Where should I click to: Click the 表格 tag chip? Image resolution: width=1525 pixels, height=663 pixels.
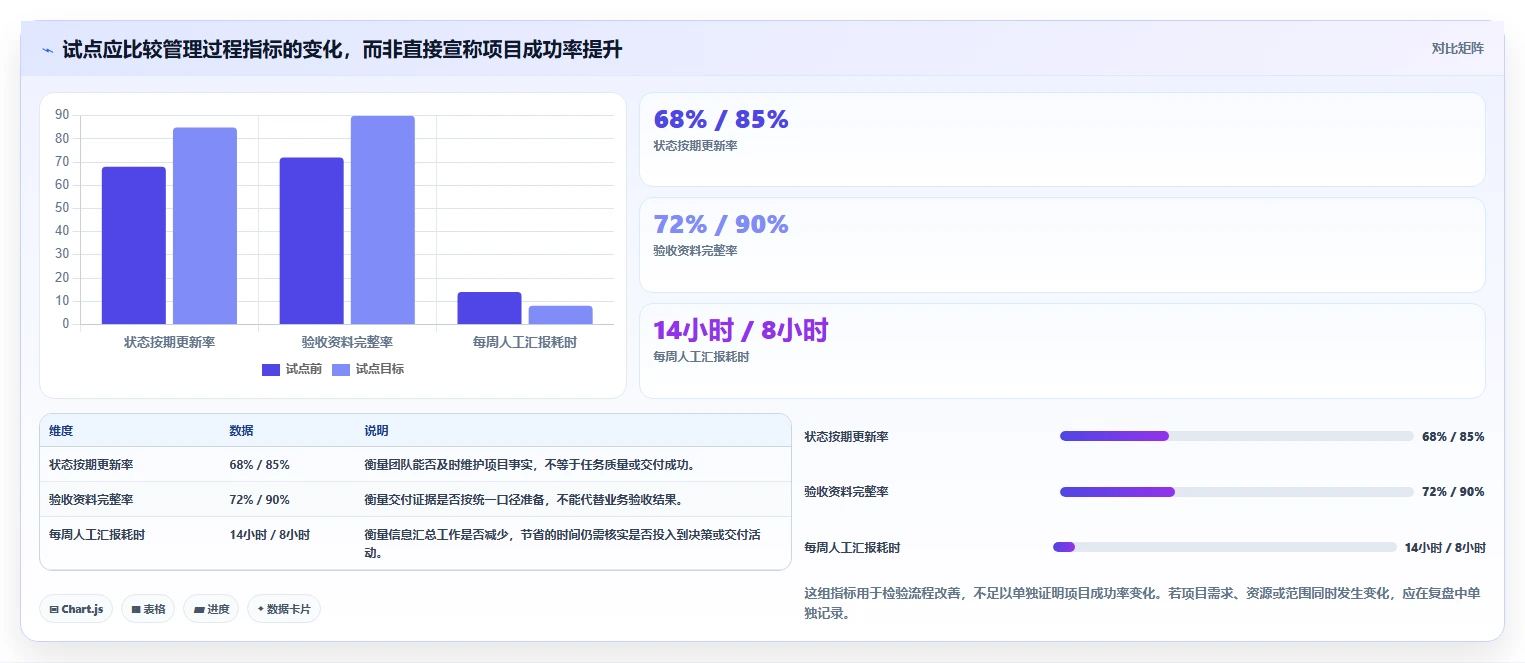pyautogui.click(x=148, y=609)
